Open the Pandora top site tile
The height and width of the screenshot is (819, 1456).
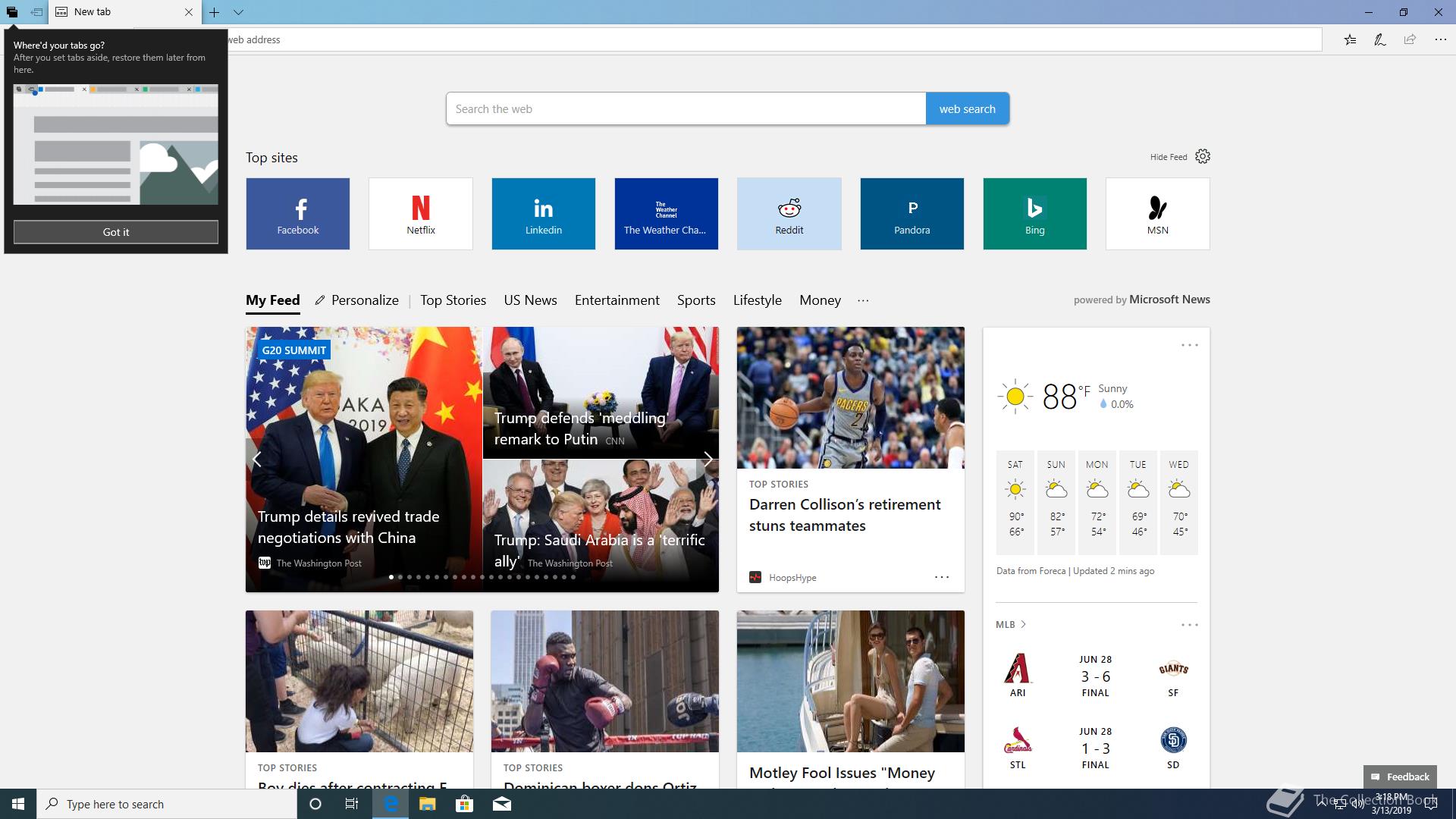912,214
